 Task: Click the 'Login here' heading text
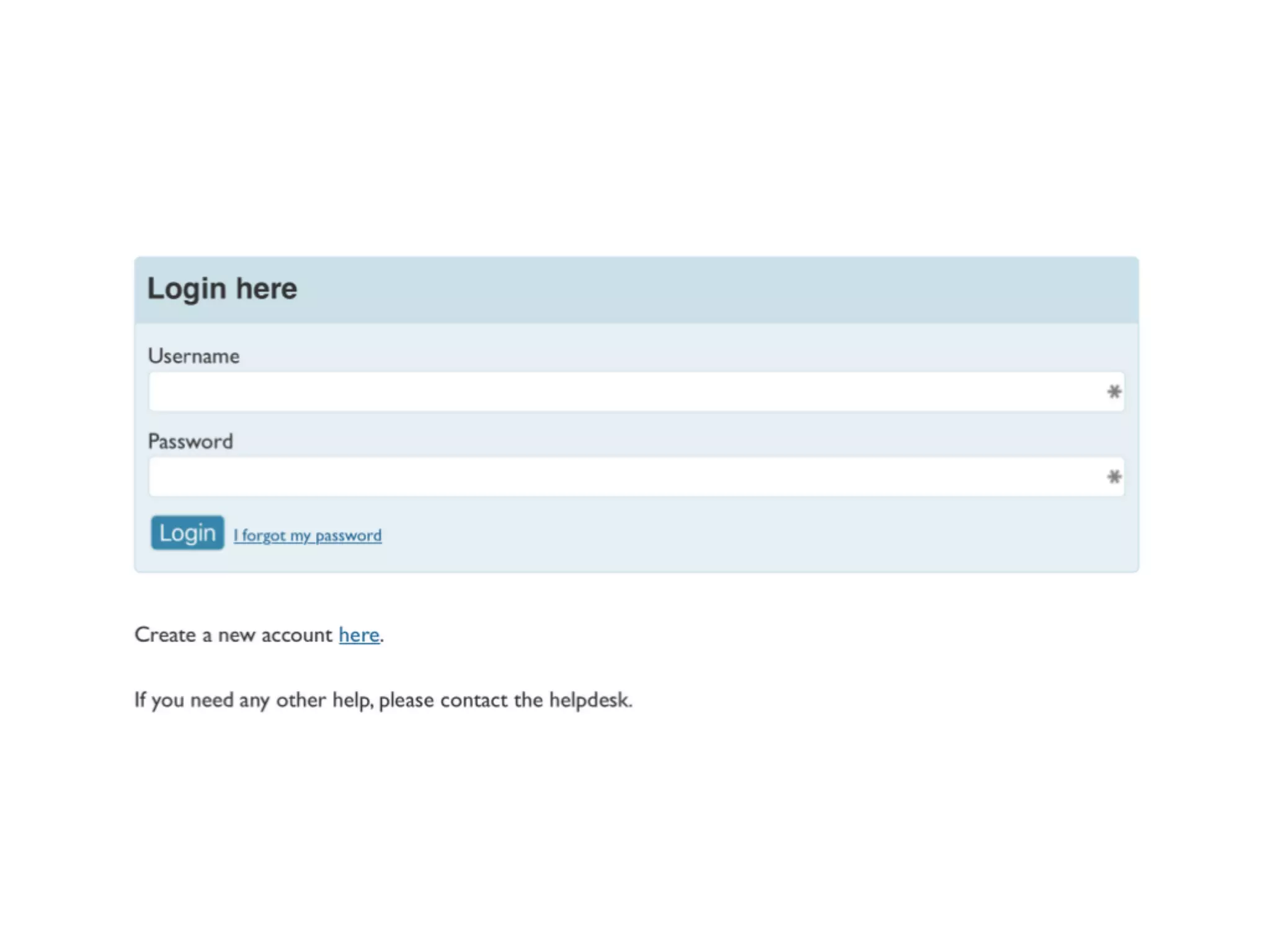click(222, 289)
